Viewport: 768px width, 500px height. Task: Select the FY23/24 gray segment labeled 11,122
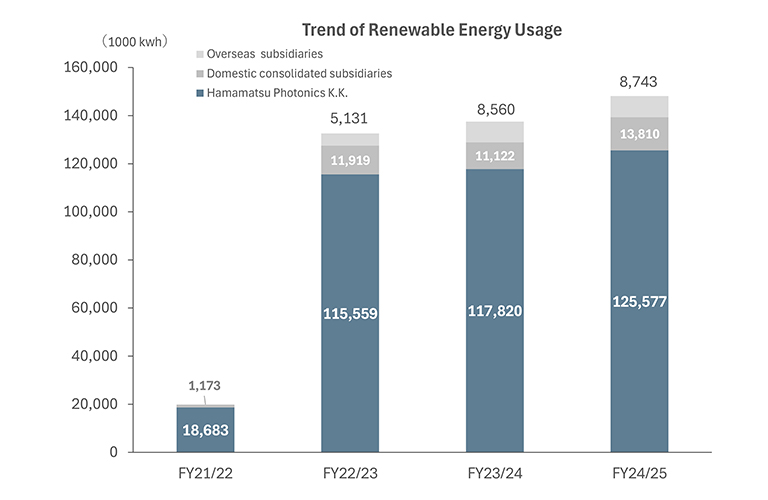tap(496, 155)
